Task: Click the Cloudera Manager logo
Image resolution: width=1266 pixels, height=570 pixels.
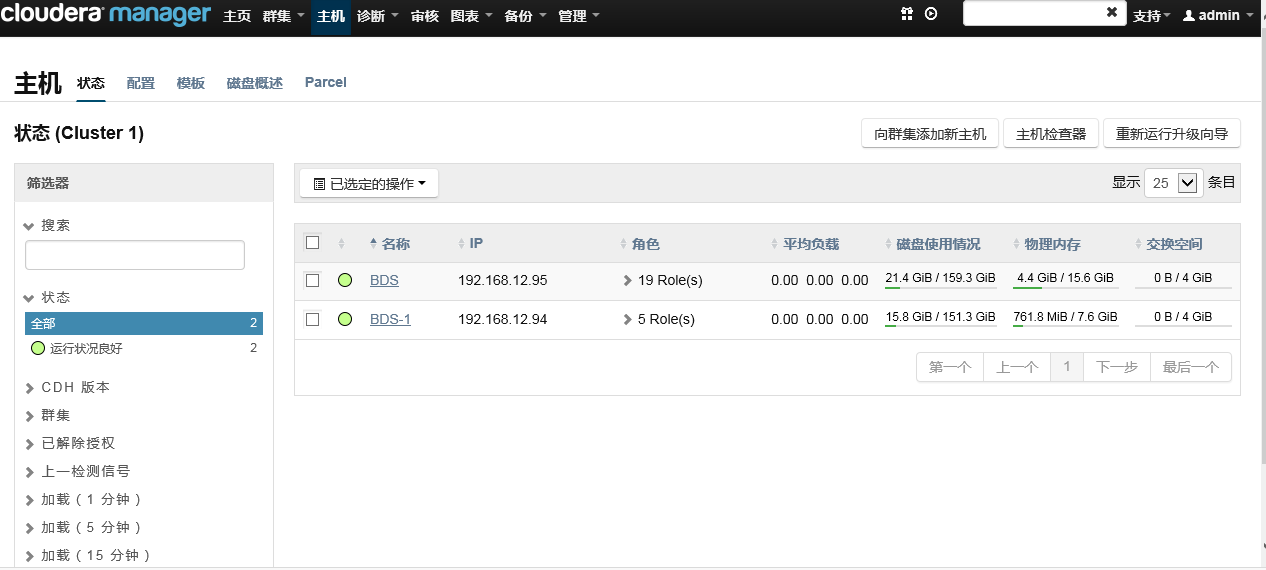Action: (106, 15)
